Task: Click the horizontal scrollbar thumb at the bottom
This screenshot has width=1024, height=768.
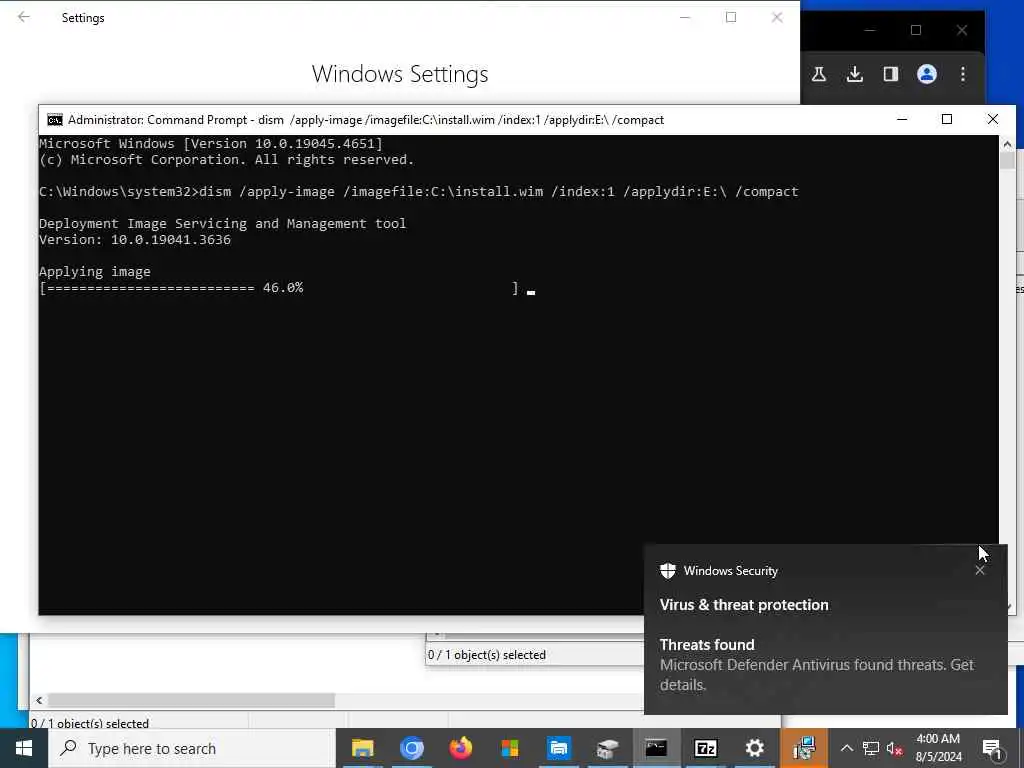Action: coord(191,700)
